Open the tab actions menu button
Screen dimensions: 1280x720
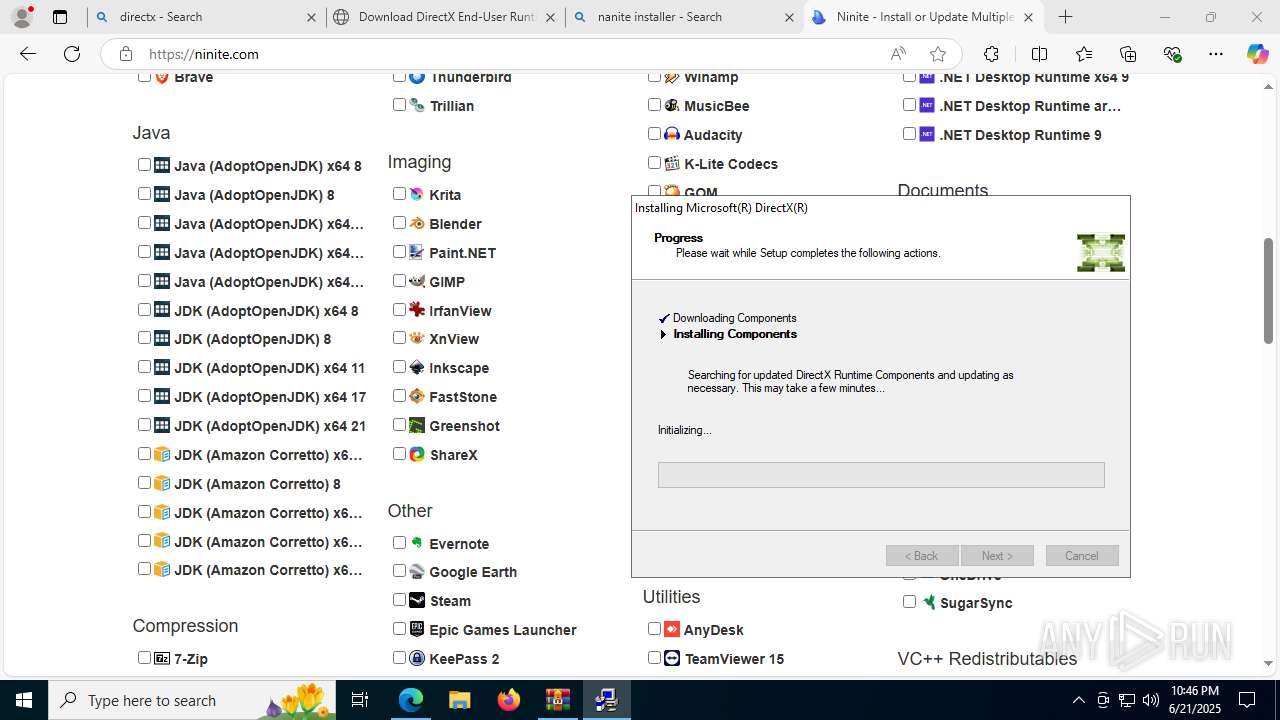pyautogui.click(x=60, y=17)
